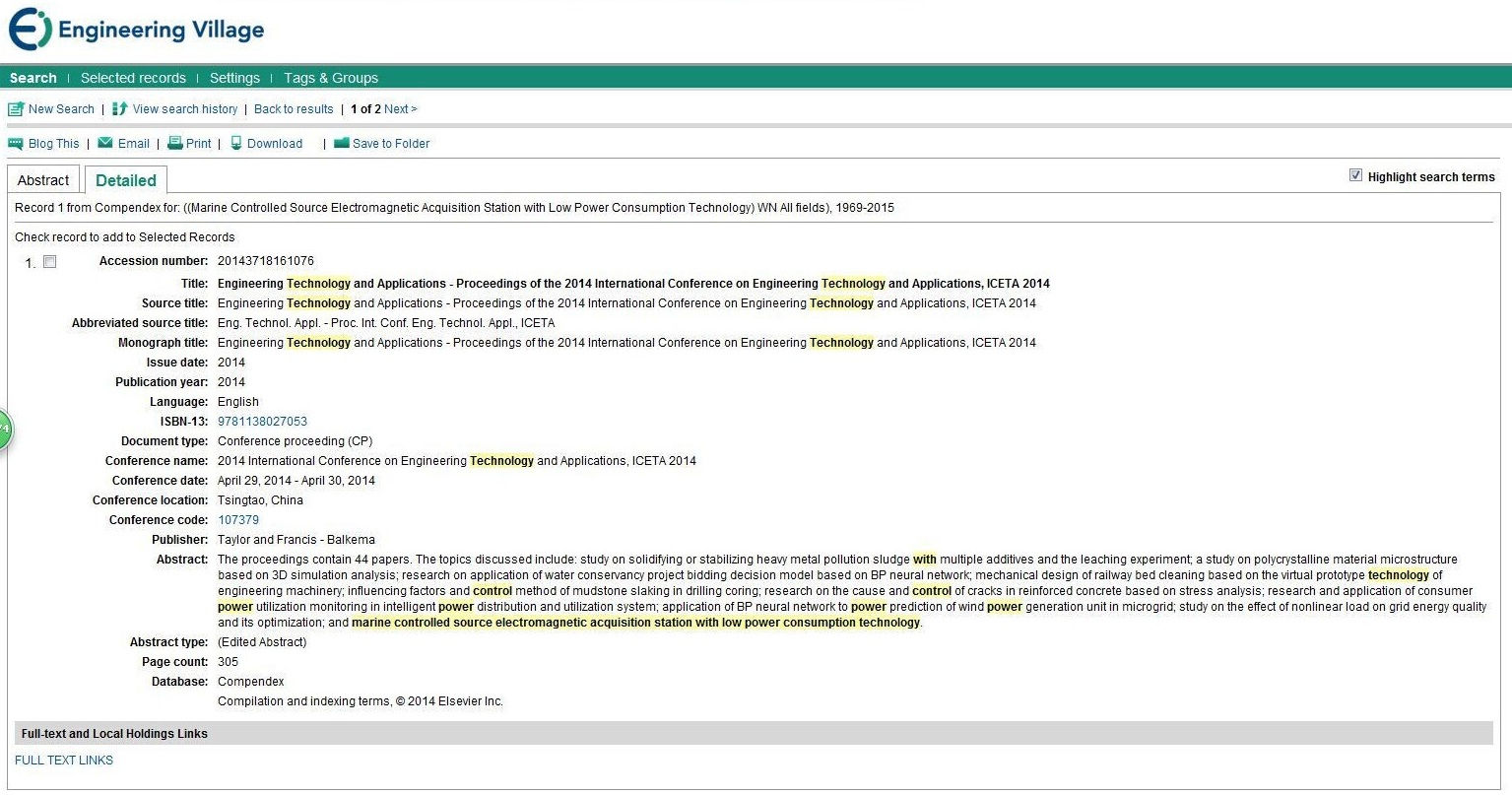This screenshot has height=795, width=1512.
Task: Click the green circle badge at left edge
Action: [x=5, y=429]
